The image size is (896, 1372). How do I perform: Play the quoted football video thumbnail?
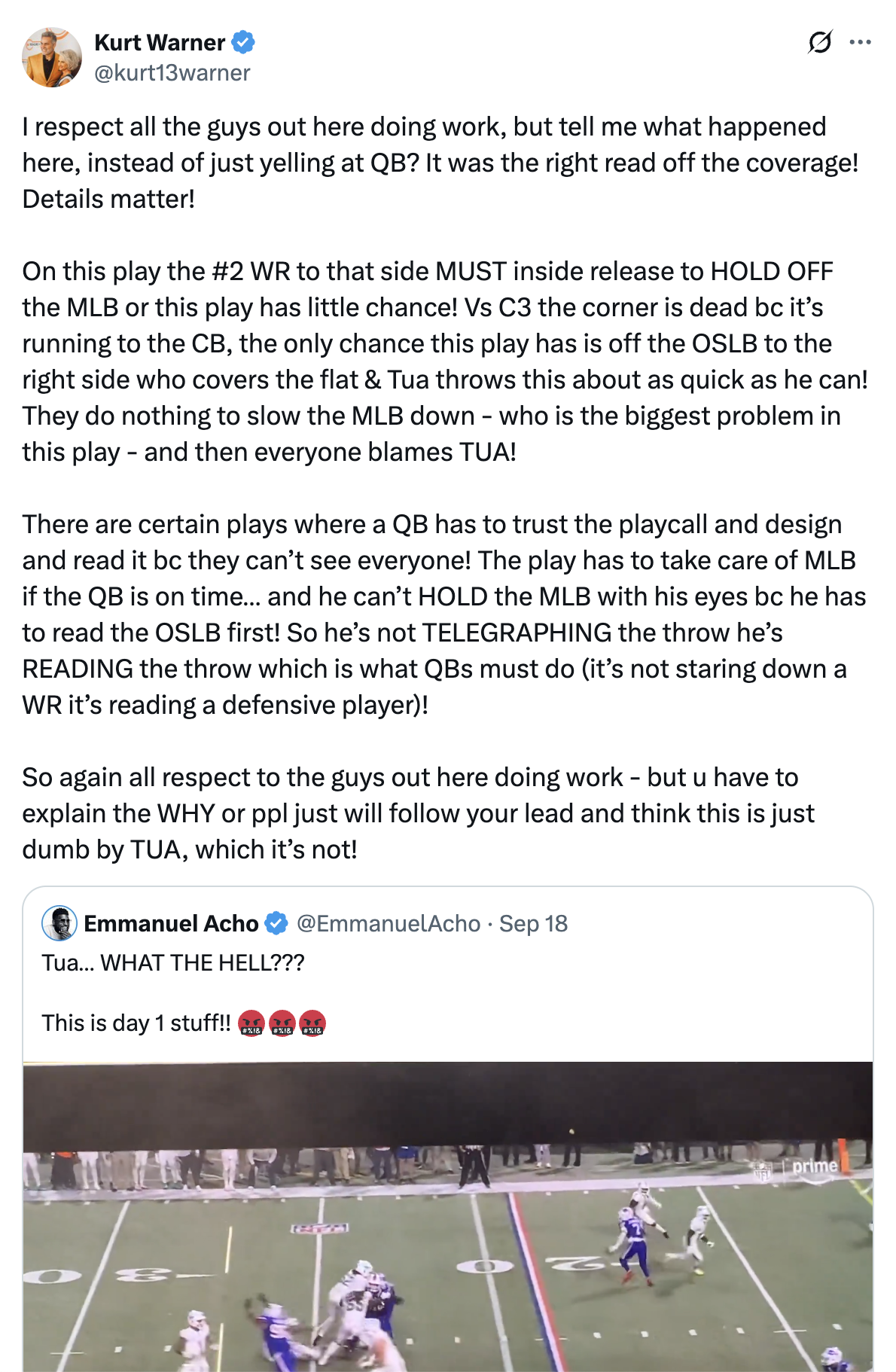coord(448,1217)
